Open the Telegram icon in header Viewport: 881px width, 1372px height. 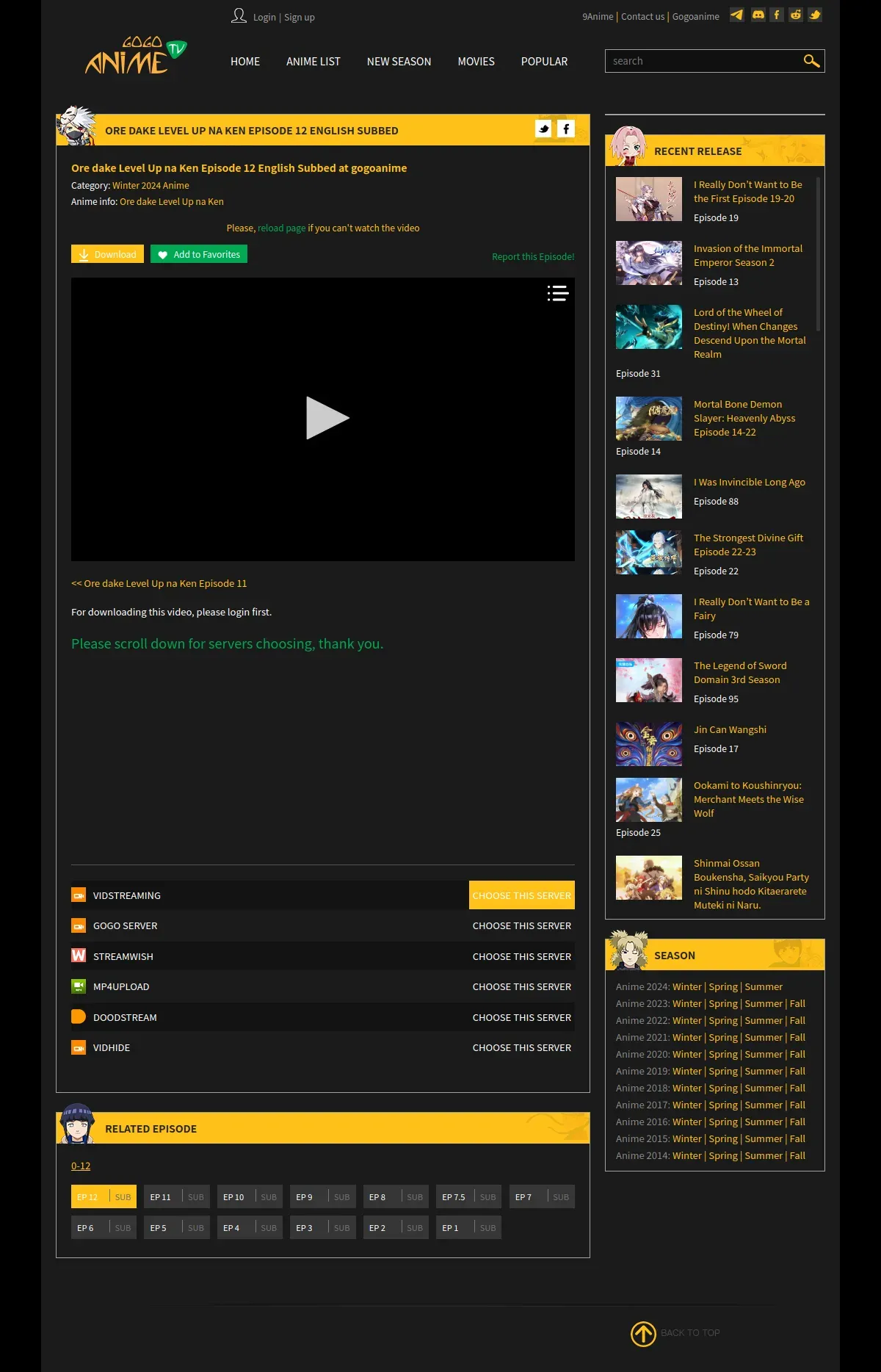737,15
